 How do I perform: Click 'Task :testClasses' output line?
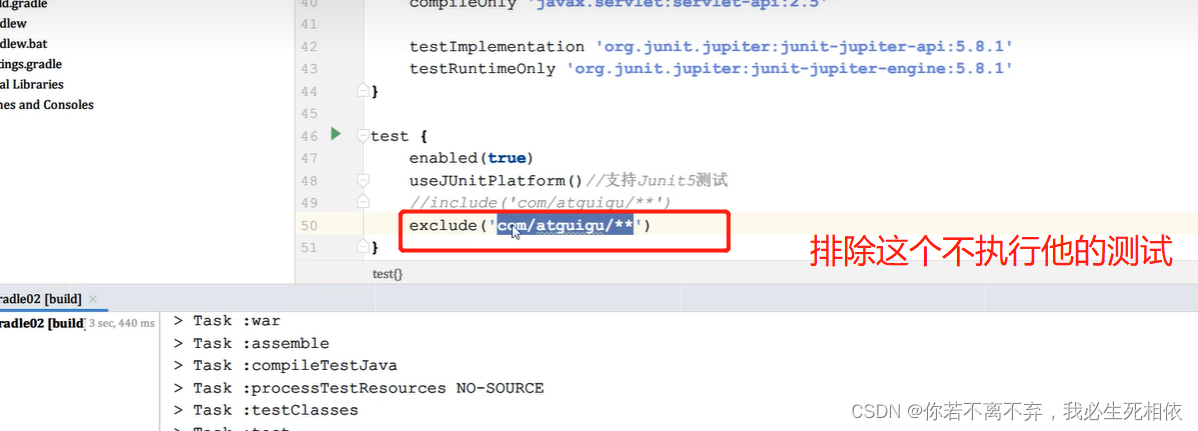point(266,410)
